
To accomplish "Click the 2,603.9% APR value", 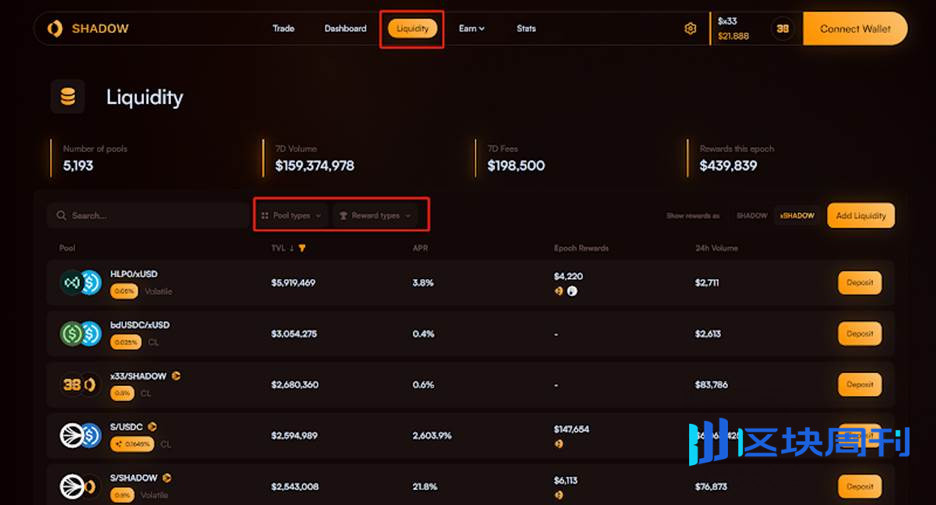I will pos(432,436).
